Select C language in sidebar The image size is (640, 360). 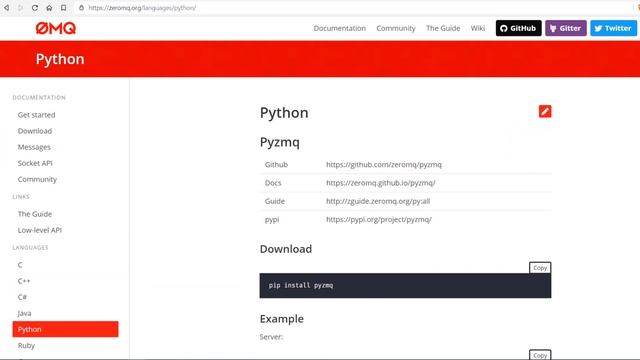click(x=20, y=265)
